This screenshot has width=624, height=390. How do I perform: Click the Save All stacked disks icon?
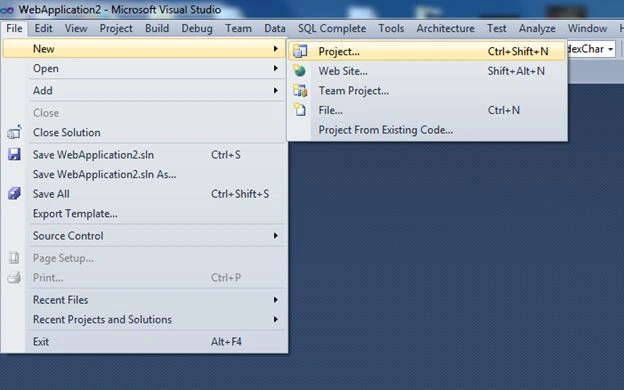[x=14, y=194]
